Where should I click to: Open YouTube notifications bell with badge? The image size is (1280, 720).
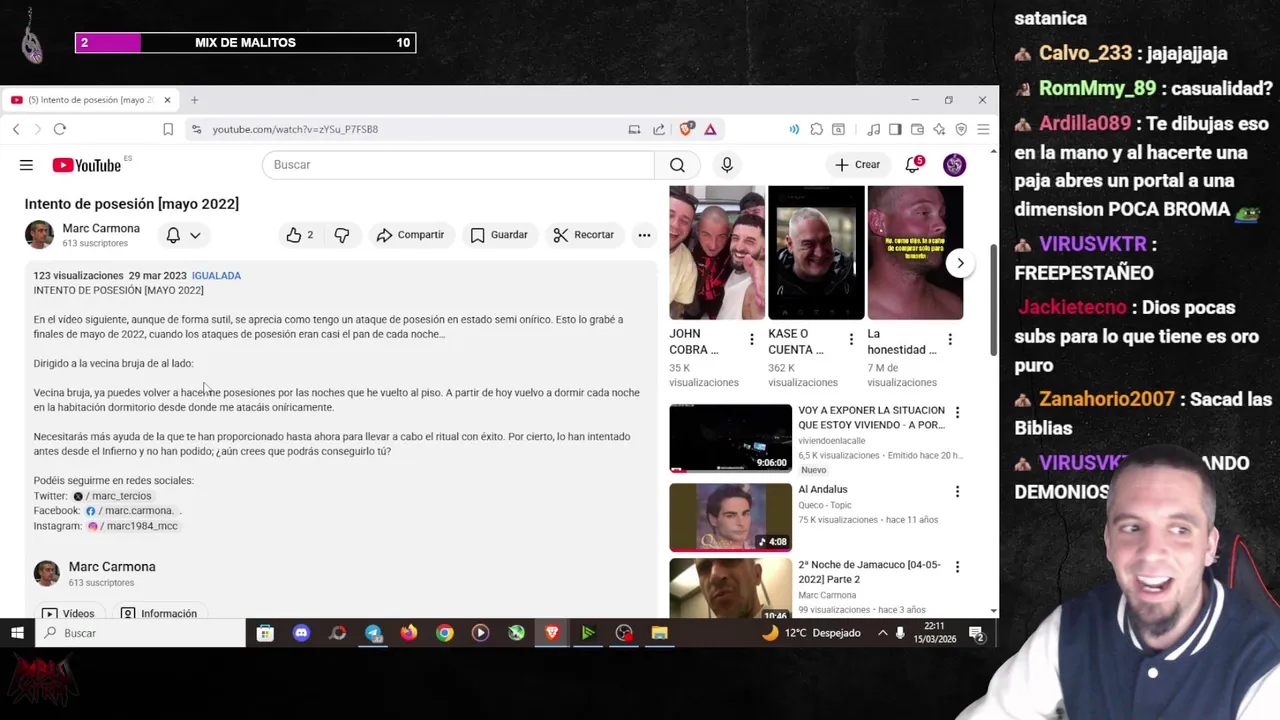click(x=913, y=165)
